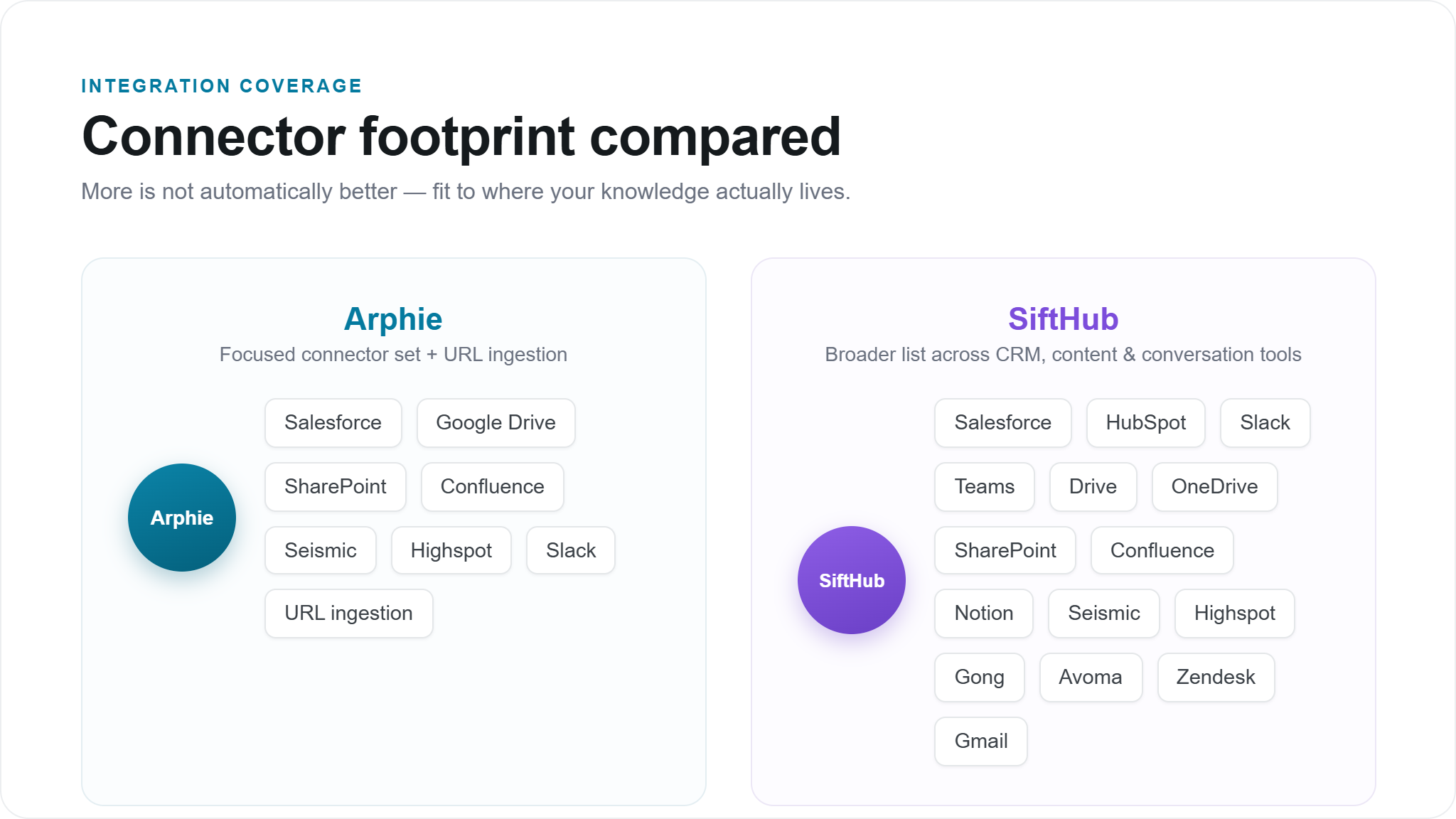Click the Gmail connector chip
1456x819 pixels.
(981, 742)
